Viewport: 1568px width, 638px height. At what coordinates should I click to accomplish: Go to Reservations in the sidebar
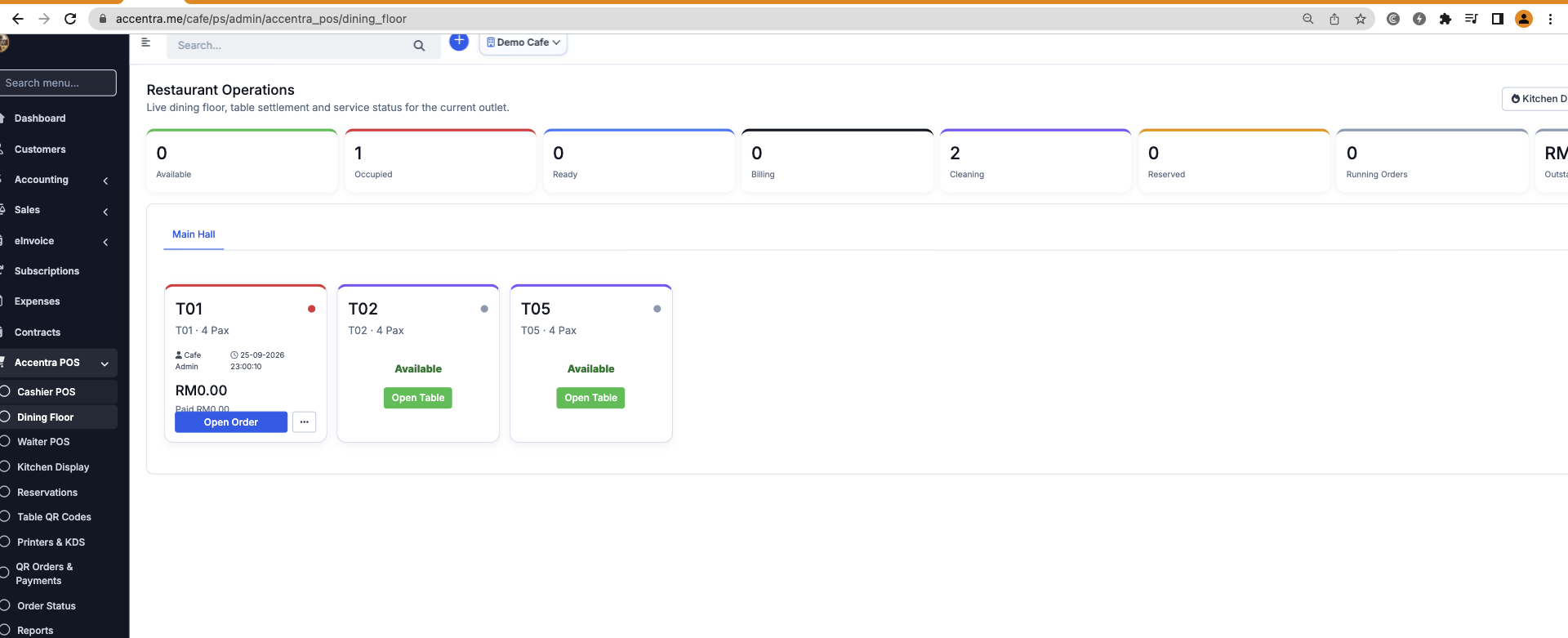click(x=47, y=493)
